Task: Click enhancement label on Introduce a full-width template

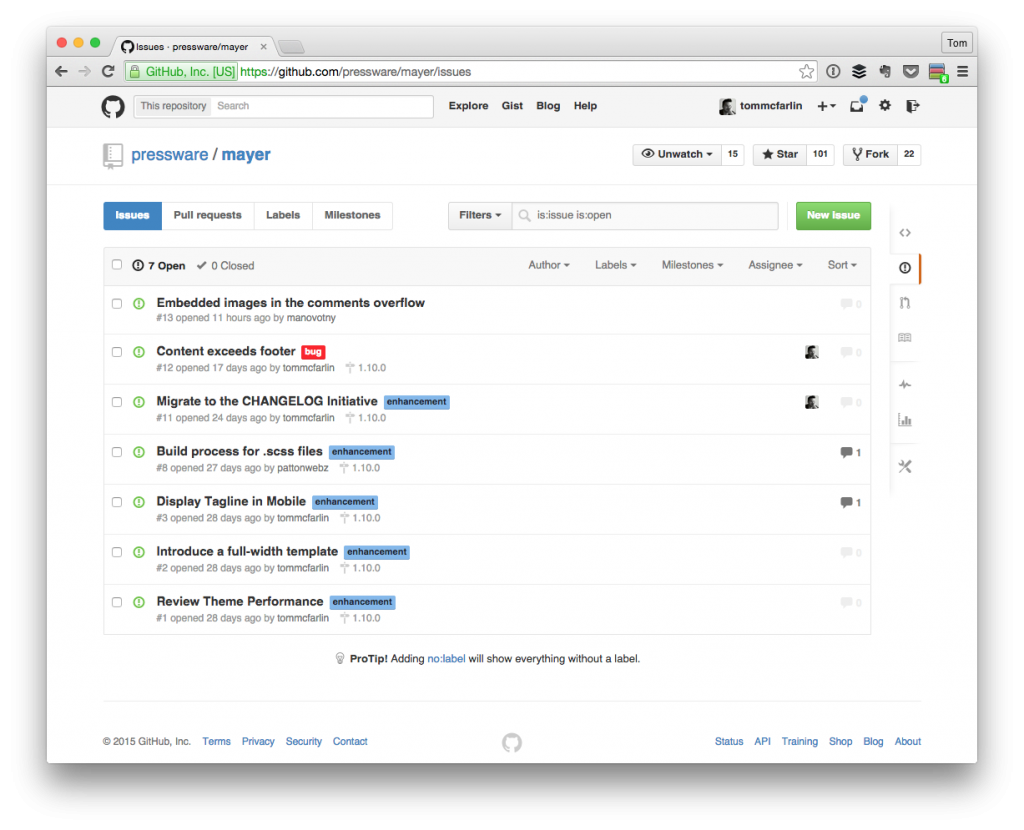Action: tap(377, 552)
